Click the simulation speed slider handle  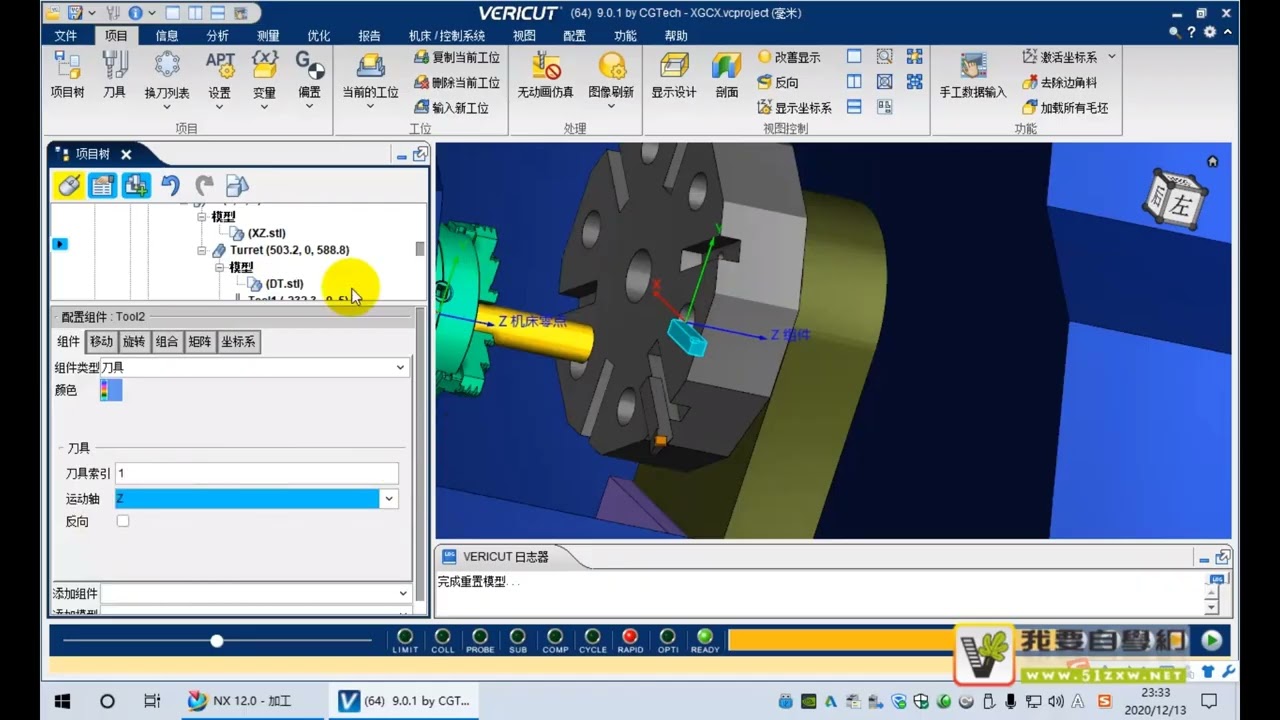click(x=217, y=640)
